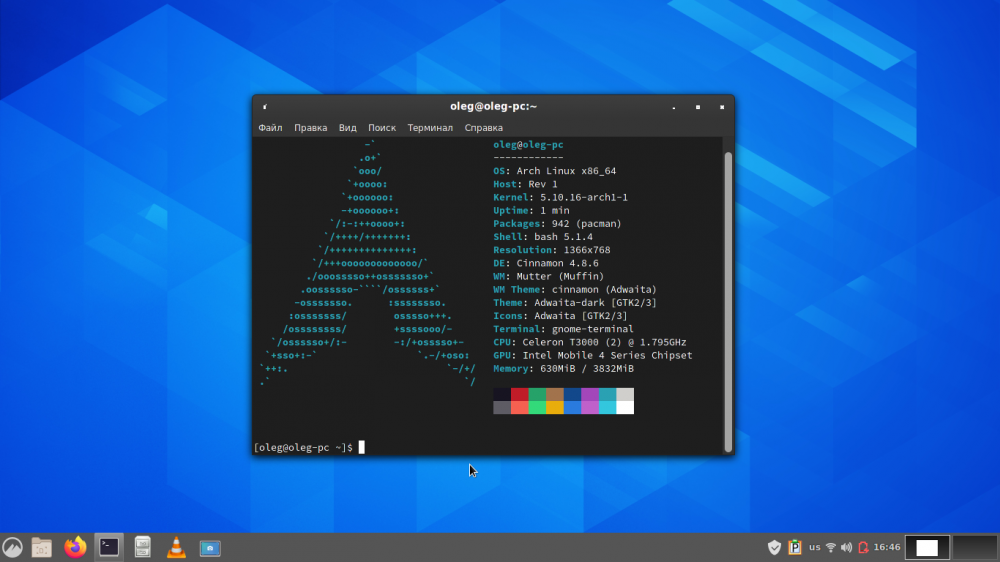This screenshot has width=1000, height=562.
Task: Click the red color block in neofetch palette
Action: [x=520, y=394]
